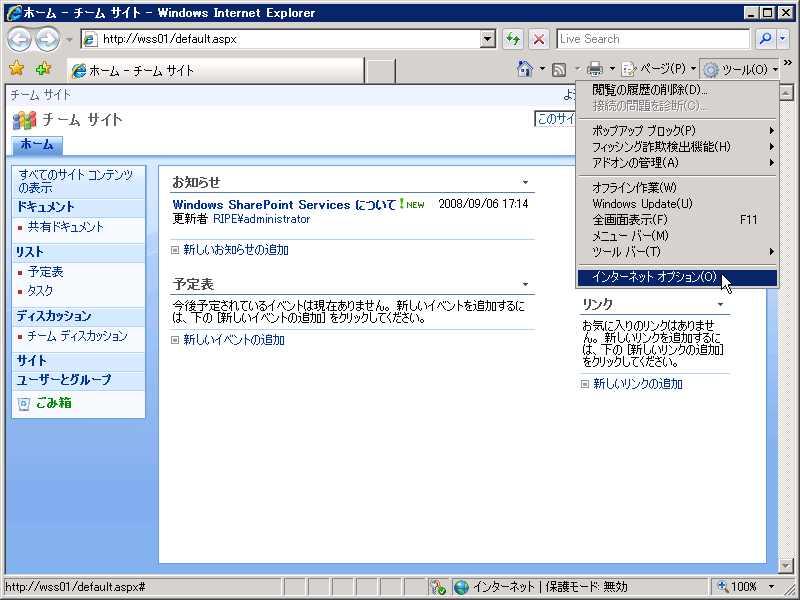Click the green Refresh page icon
Image resolution: width=800 pixels, height=600 pixels.
[513, 39]
